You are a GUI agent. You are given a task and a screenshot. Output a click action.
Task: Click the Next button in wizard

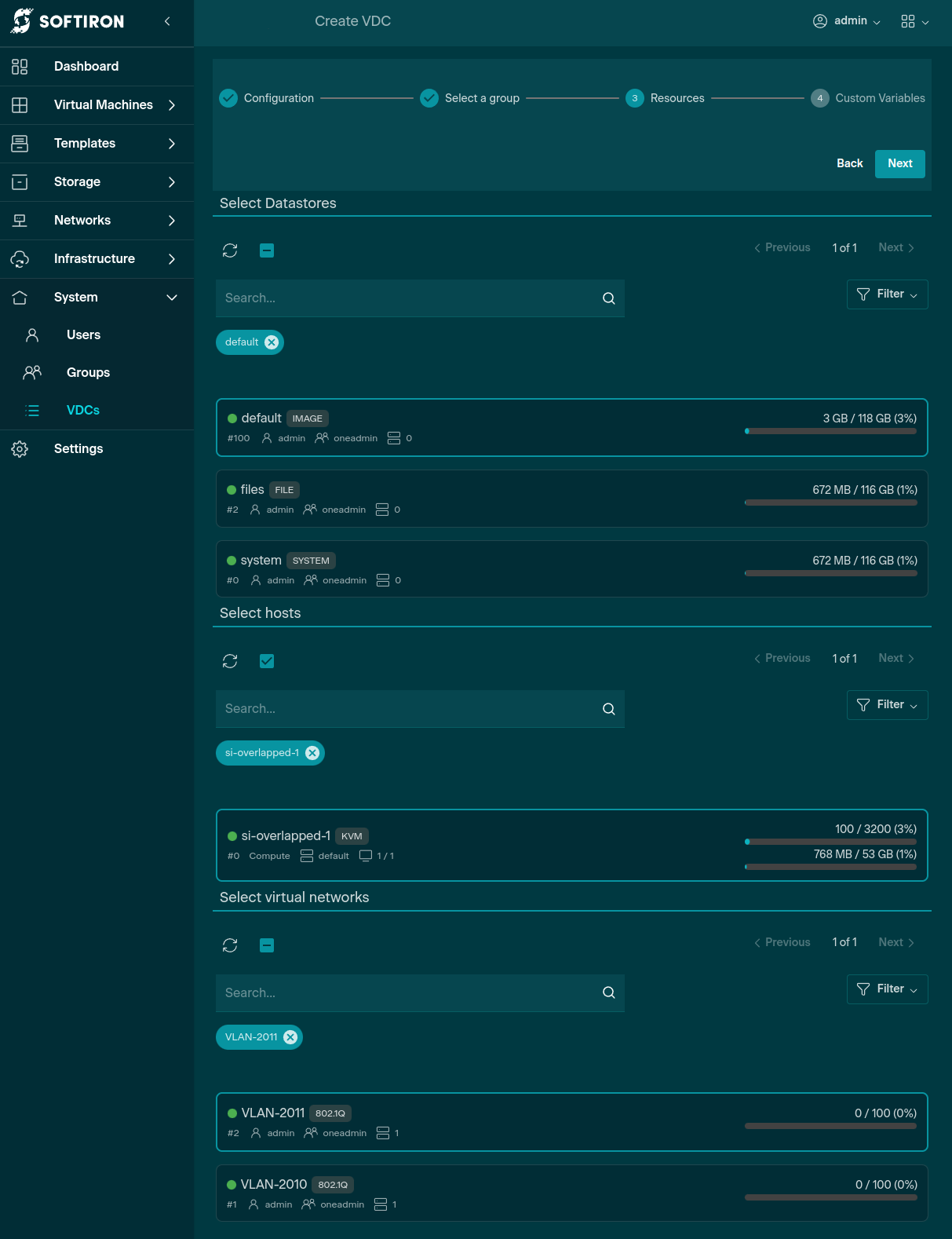[899, 163]
